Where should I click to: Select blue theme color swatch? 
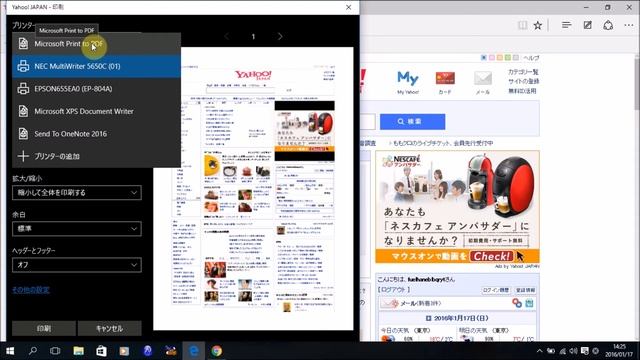tap(484, 58)
